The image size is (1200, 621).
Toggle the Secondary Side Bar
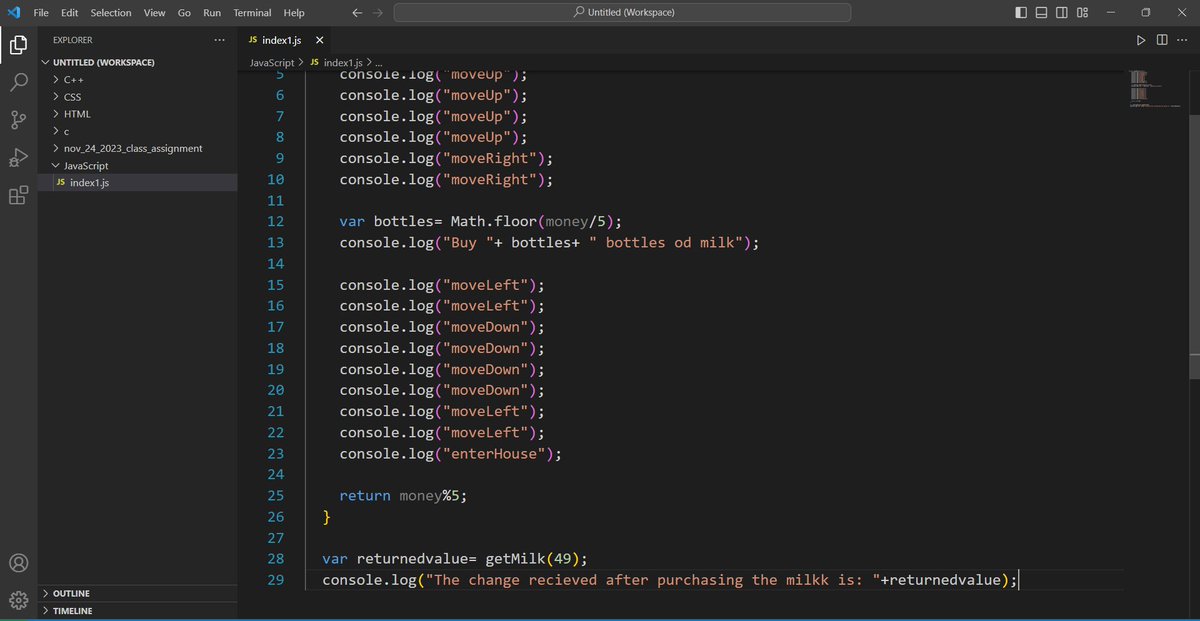[x=1060, y=11]
